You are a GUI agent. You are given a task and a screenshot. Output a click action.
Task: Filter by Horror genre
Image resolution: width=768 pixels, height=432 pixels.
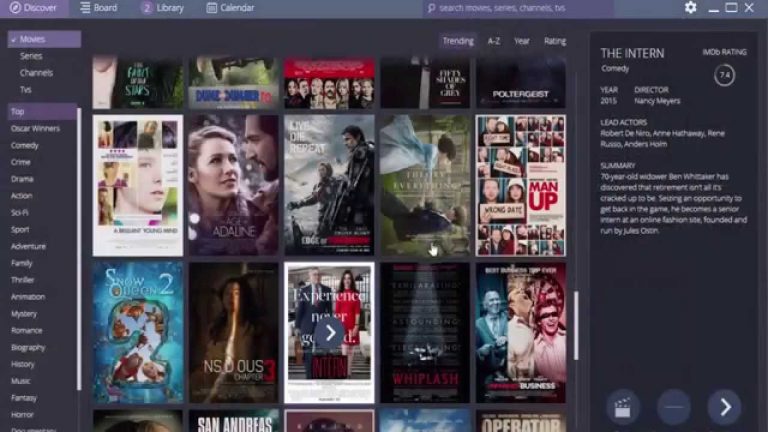point(22,414)
